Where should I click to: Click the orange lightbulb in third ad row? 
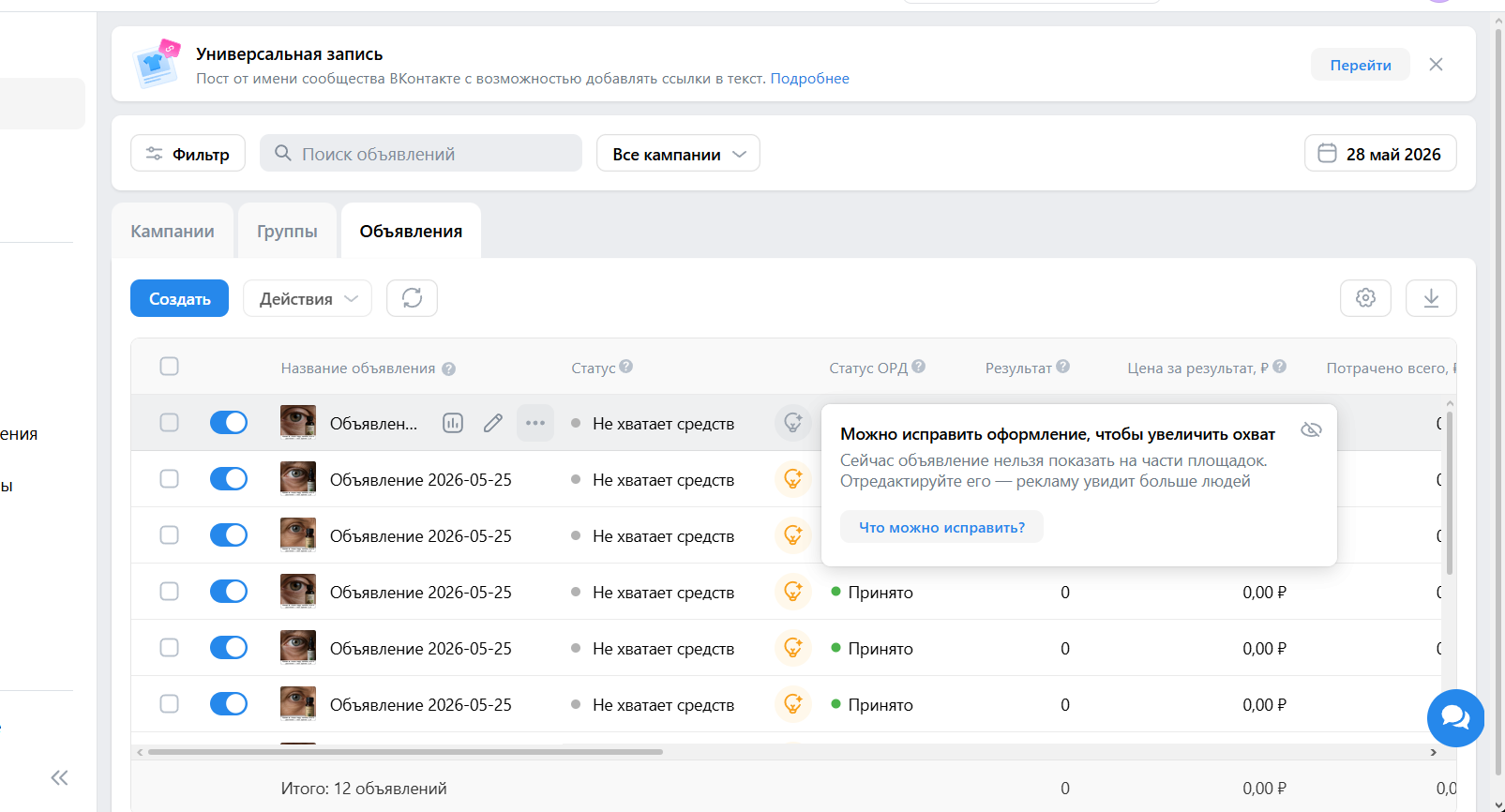pos(793,535)
